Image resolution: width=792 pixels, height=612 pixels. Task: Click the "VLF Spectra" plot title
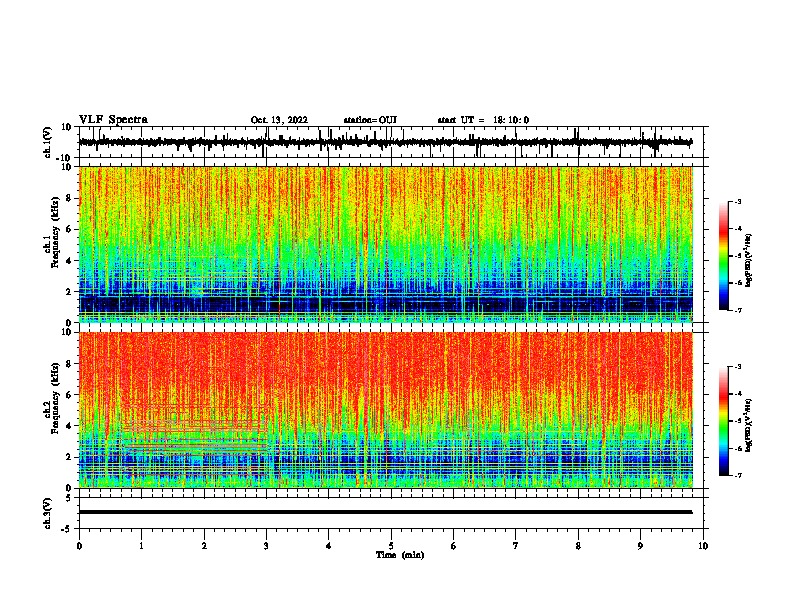[x=113, y=120]
